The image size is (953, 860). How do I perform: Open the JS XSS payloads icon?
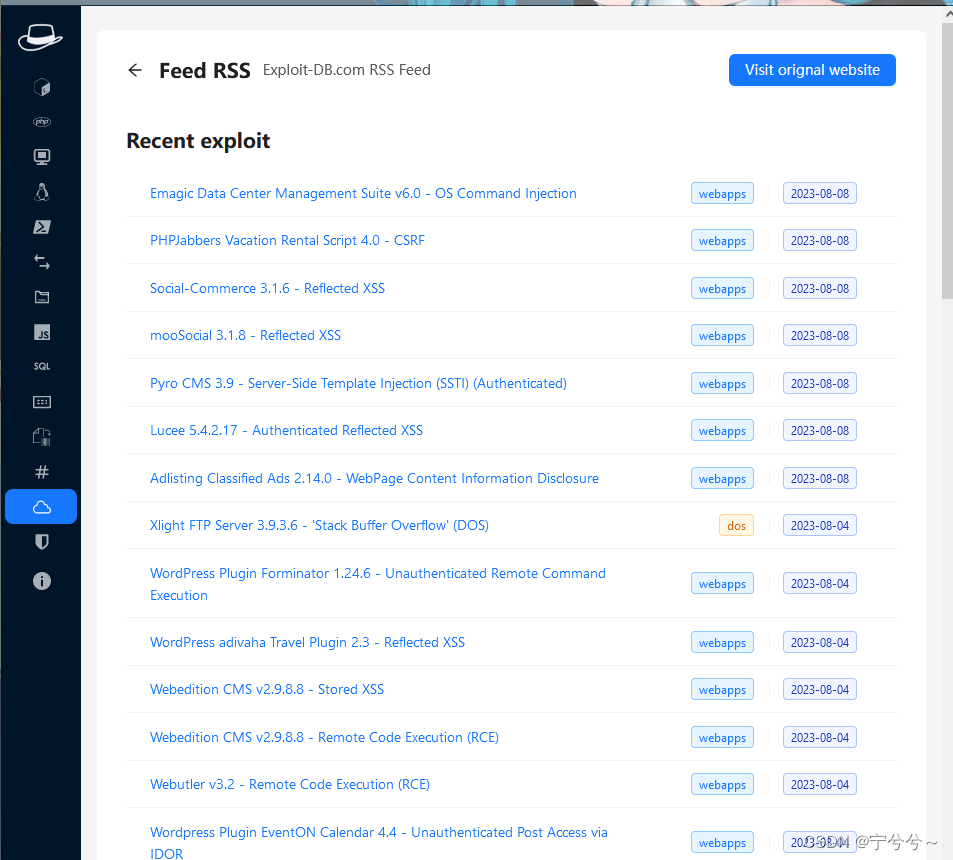pyautogui.click(x=41, y=332)
